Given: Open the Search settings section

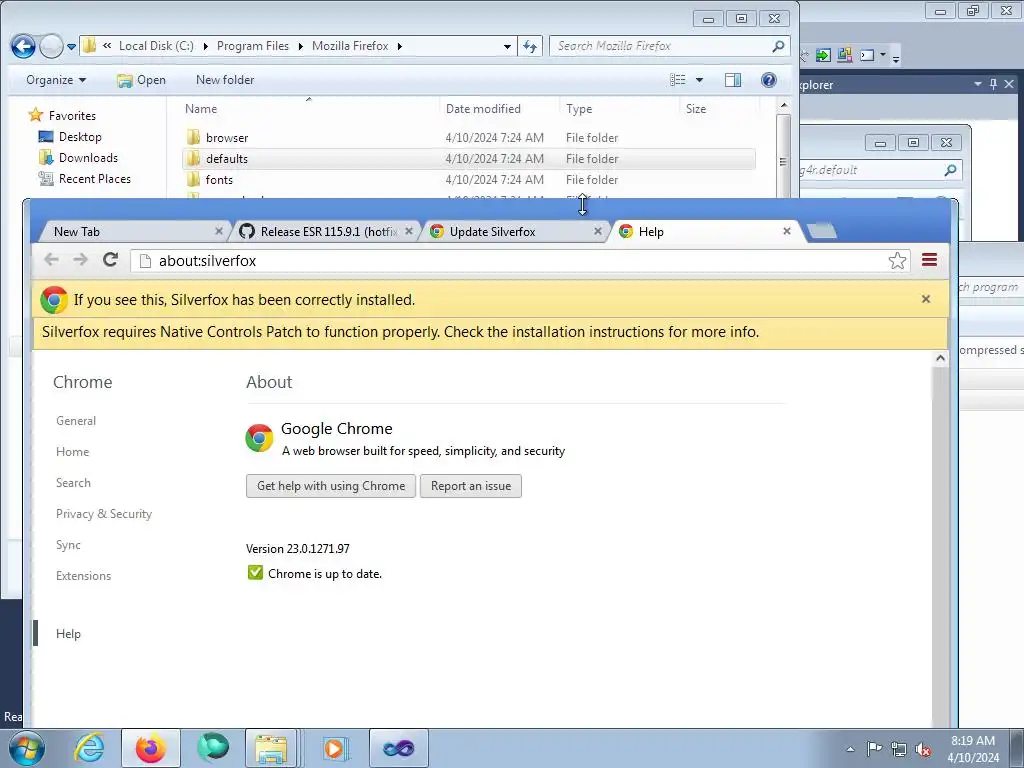Looking at the screenshot, I should click(x=73, y=483).
